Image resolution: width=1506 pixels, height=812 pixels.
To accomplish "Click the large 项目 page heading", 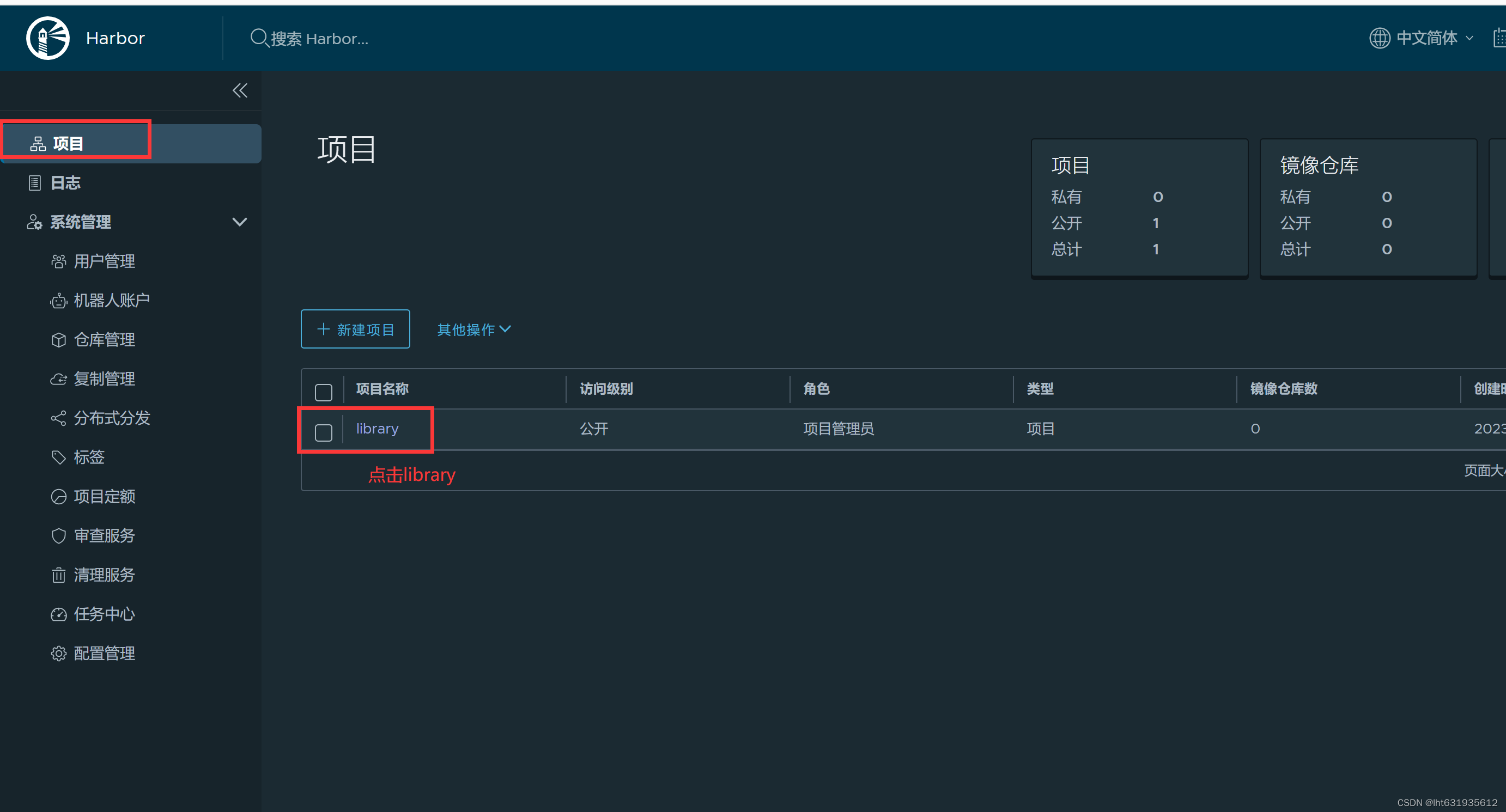I will click(x=346, y=150).
